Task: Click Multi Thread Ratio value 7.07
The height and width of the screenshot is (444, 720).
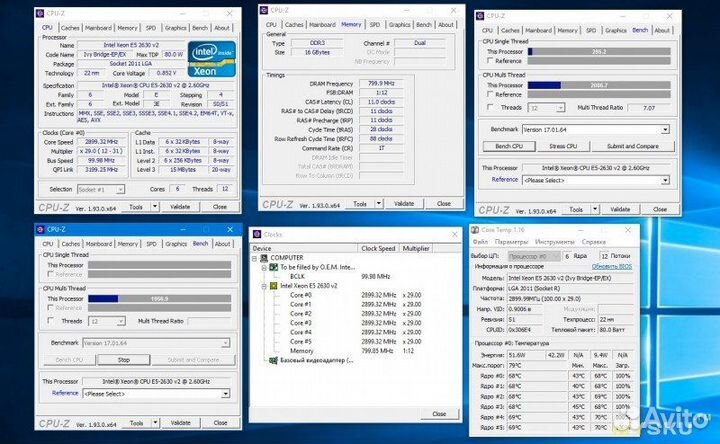Action: (x=649, y=107)
